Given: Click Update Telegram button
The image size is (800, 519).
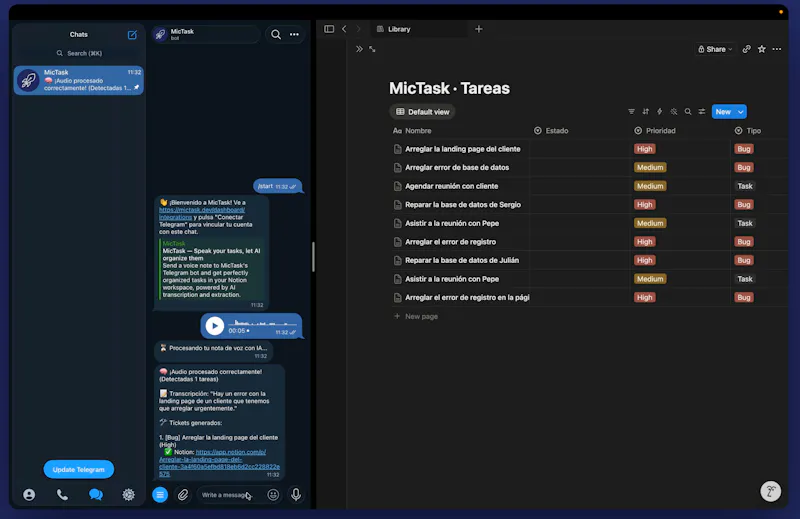Looking at the screenshot, I should pyautogui.click(x=79, y=469).
